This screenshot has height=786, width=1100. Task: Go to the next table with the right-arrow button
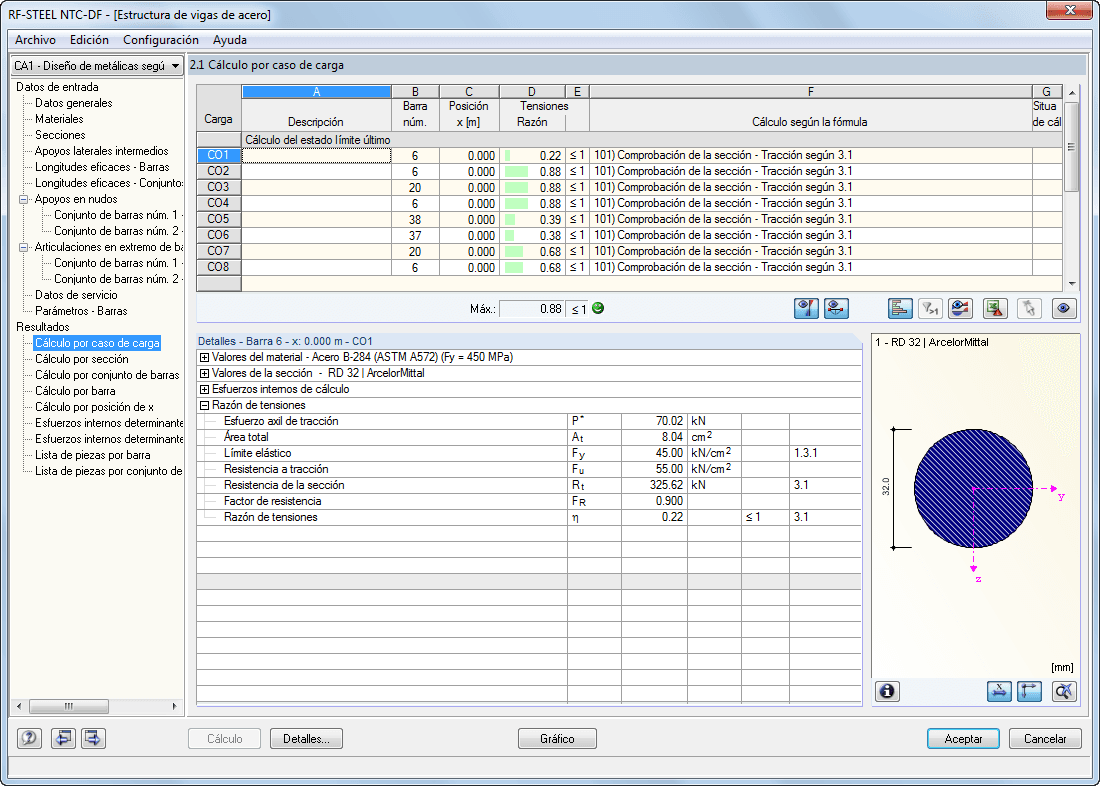tap(93, 738)
